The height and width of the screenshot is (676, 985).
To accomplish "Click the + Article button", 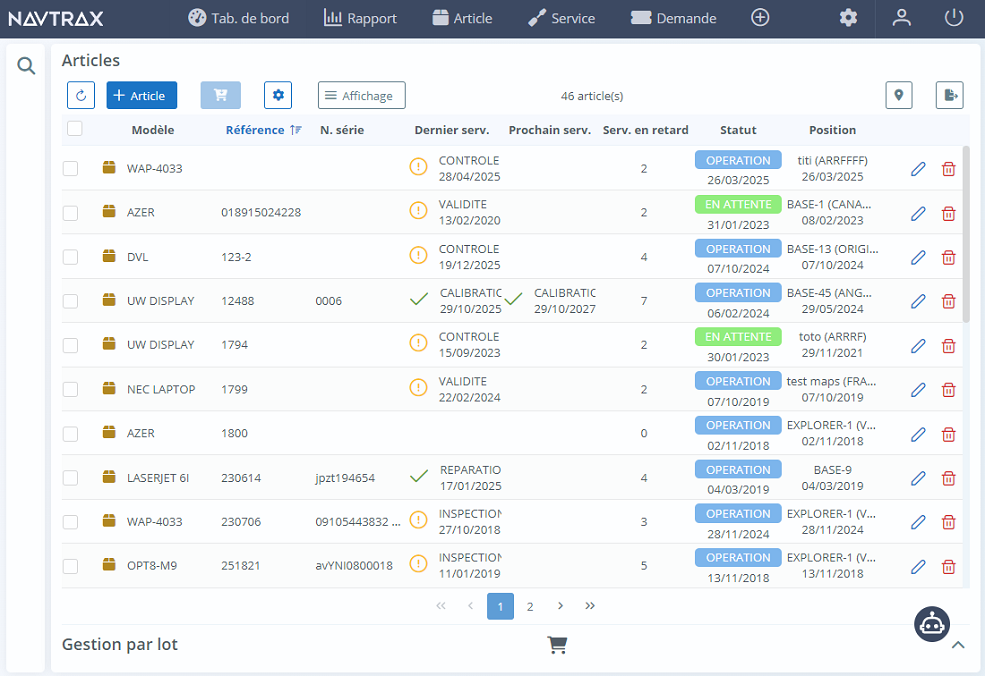I will click(x=141, y=95).
